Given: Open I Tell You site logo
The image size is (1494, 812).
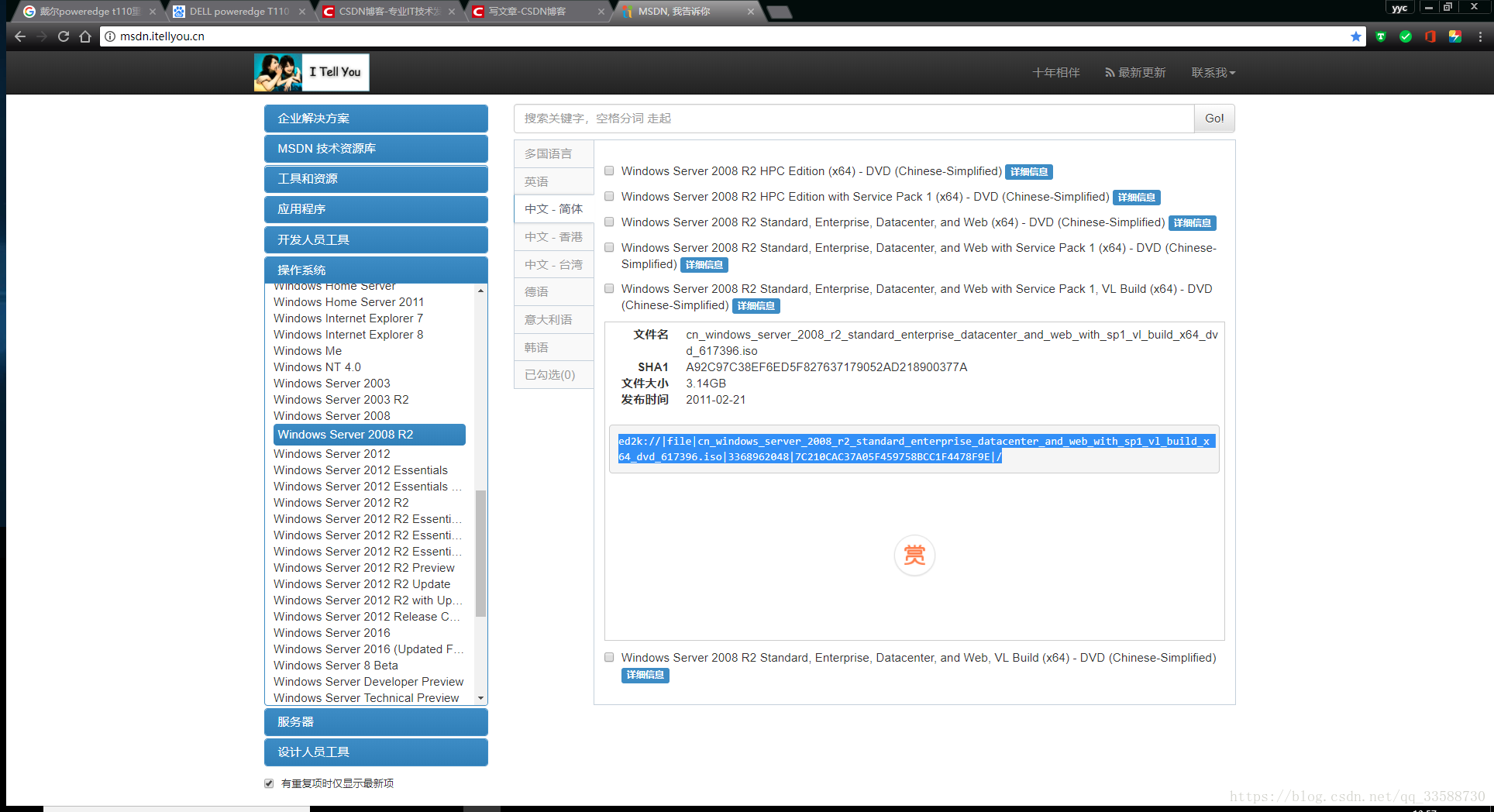Looking at the screenshot, I should coord(312,72).
